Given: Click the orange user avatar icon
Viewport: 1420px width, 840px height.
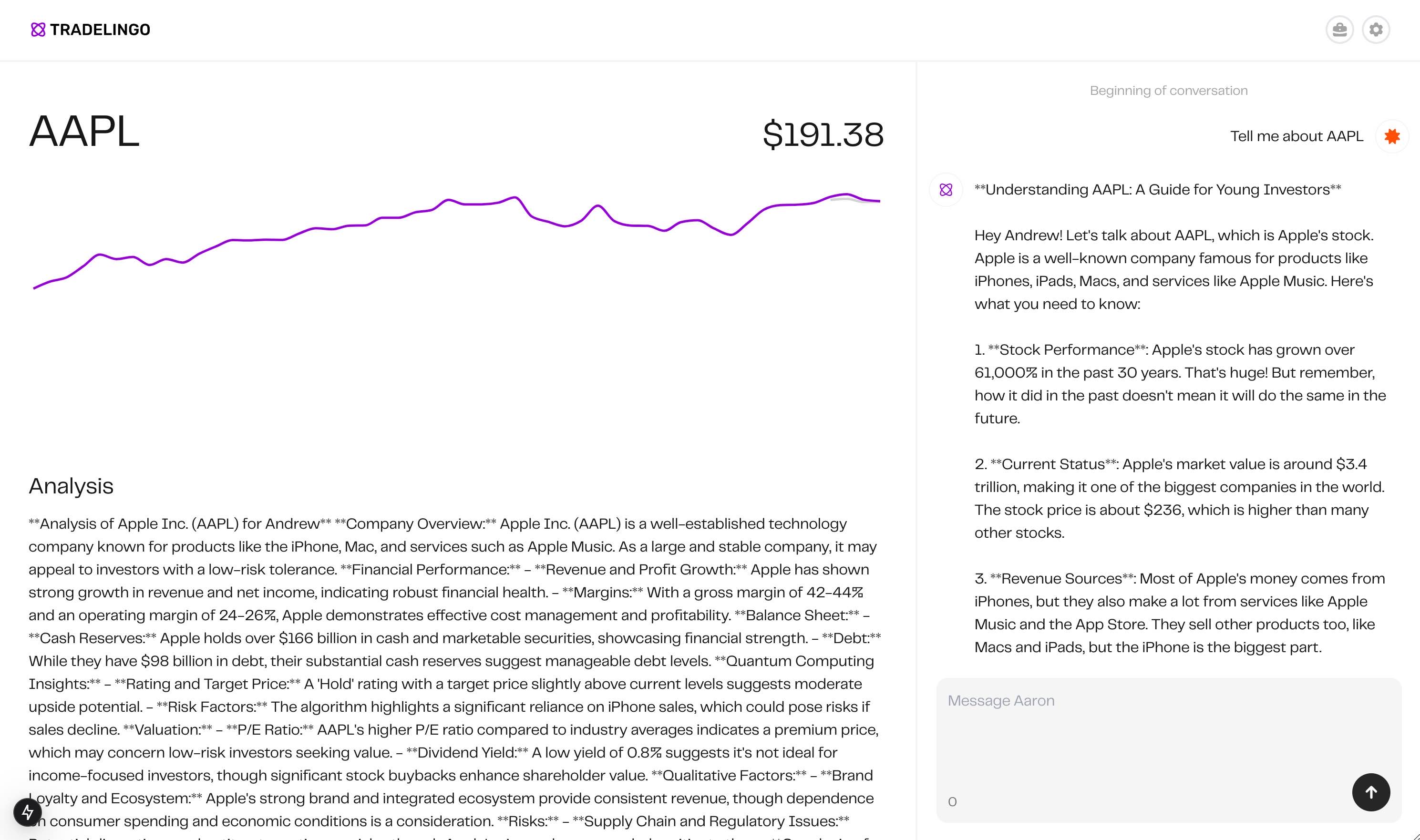Looking at the screenshot, I should [x=1392, y=136].
